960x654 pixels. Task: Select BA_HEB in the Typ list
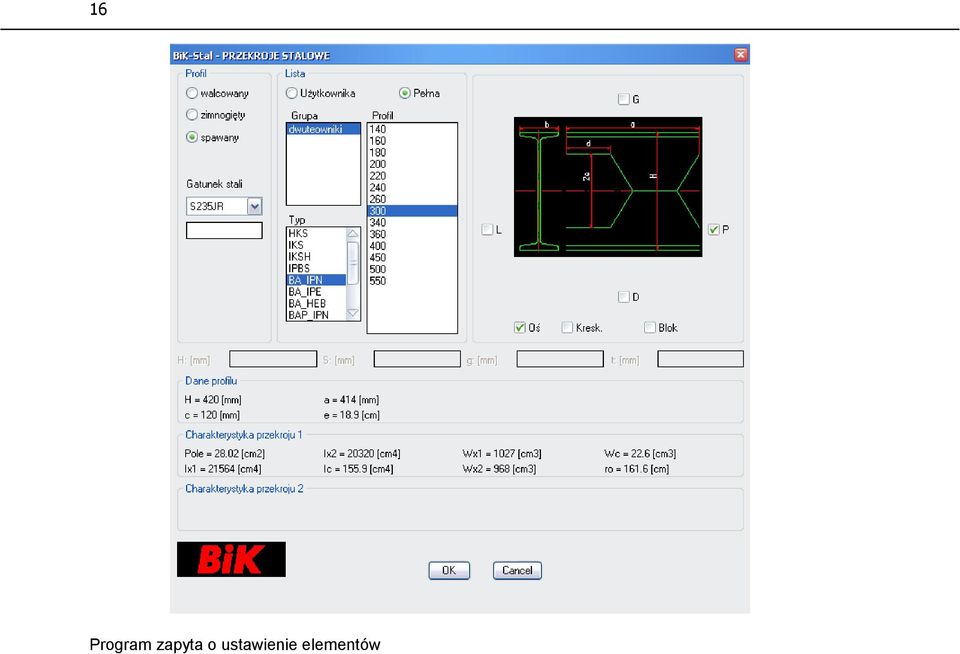[x=317, y=303]
